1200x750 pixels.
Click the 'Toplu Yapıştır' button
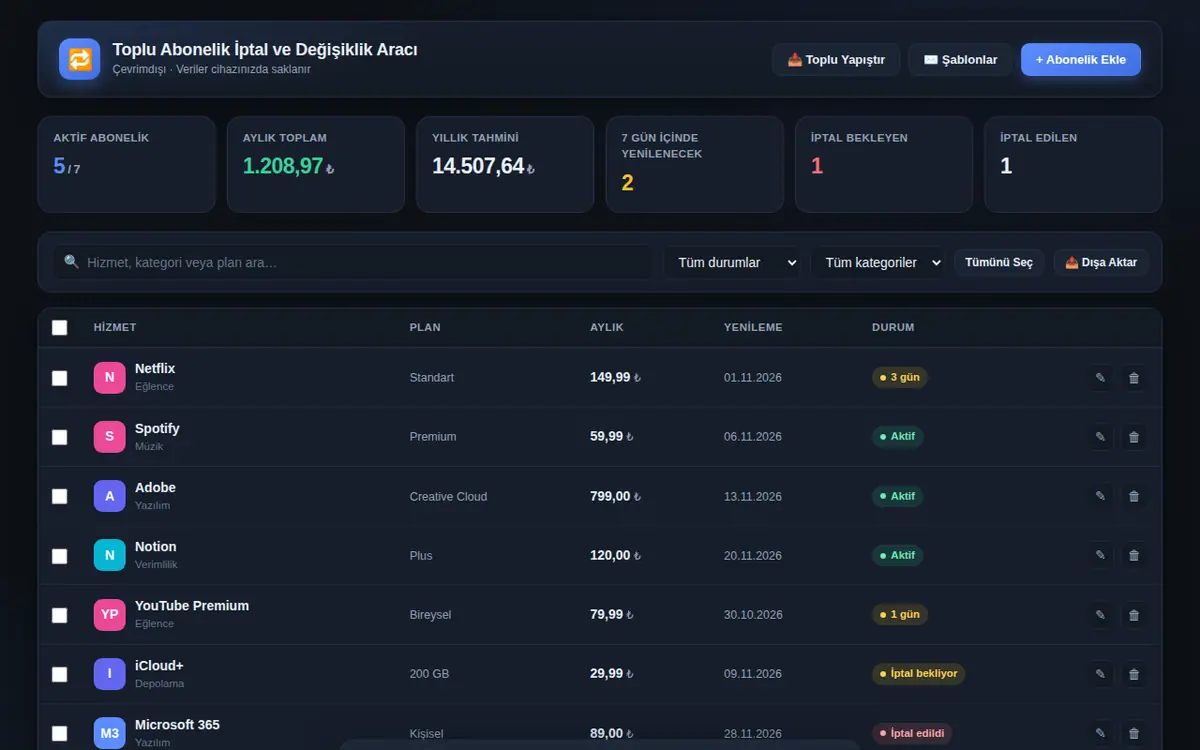[836, 60]
